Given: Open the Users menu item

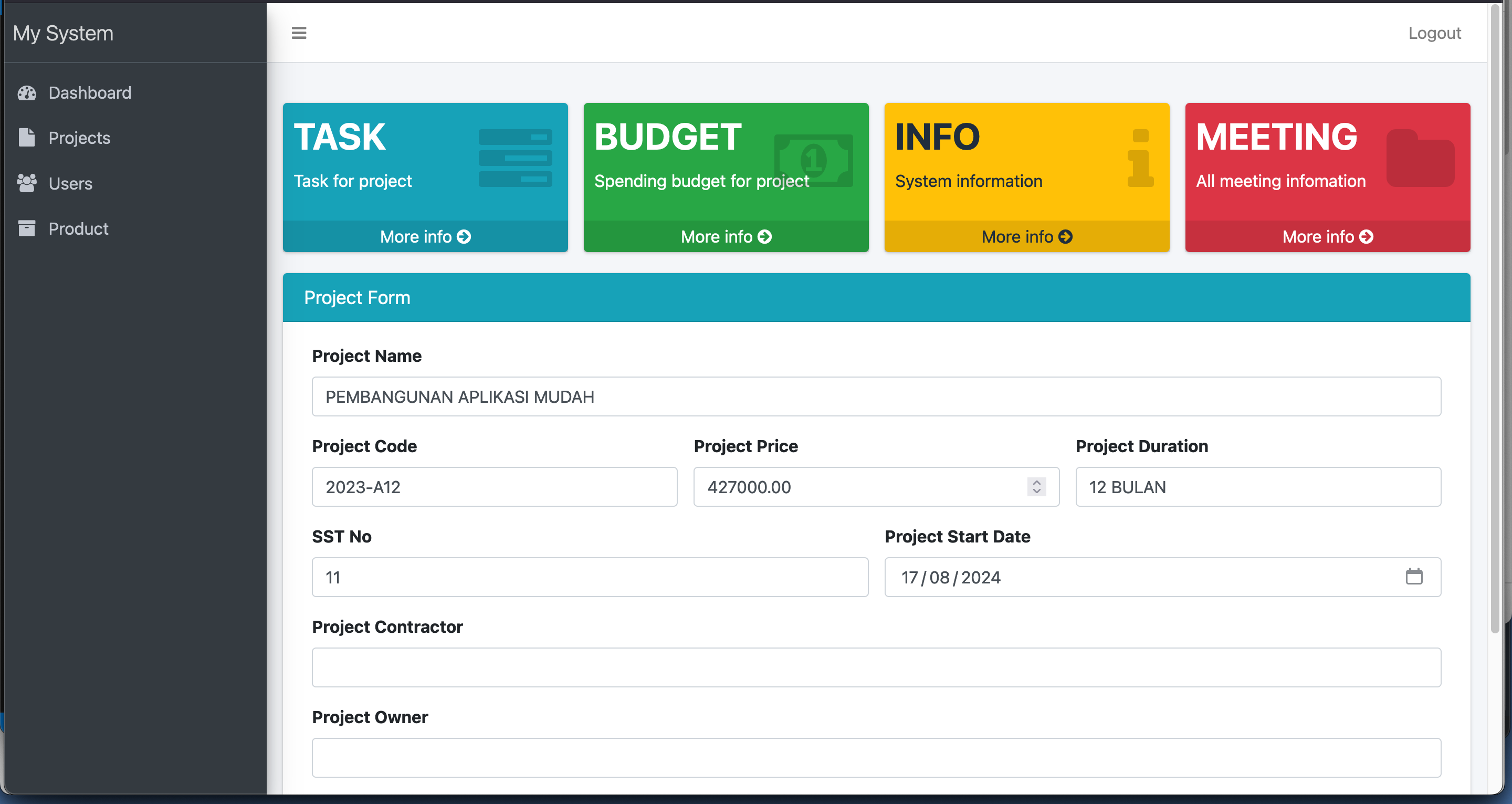Looking at the screenshot, I should tap(70, 184).
